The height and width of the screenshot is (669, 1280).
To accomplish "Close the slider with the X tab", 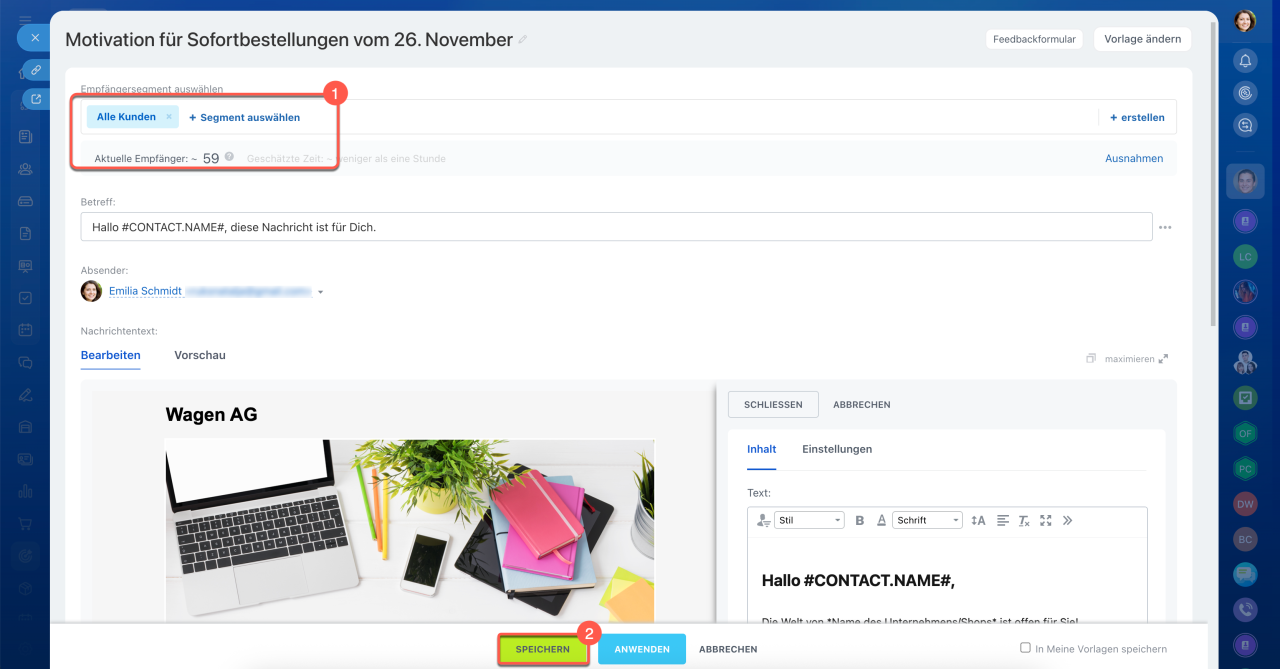I will point(34,38).
